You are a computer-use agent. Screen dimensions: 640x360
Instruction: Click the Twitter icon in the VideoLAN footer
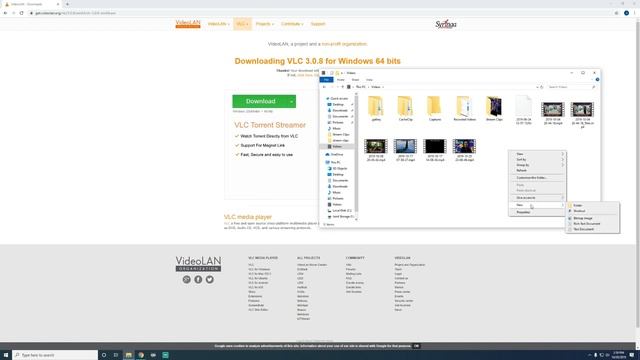point(209,280)
